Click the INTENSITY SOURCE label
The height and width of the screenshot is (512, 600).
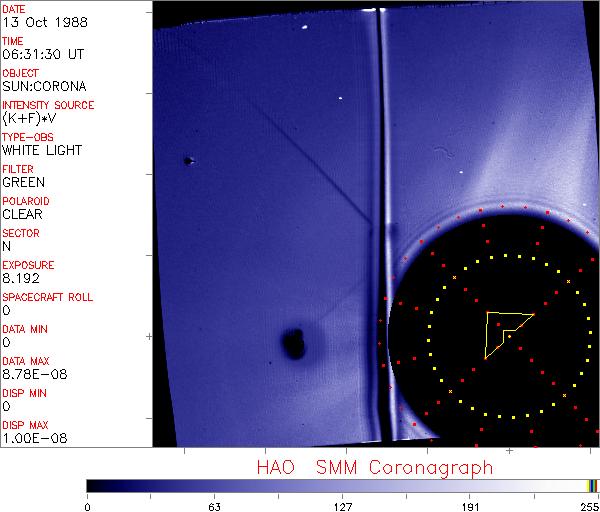click(x=48, y=105)
